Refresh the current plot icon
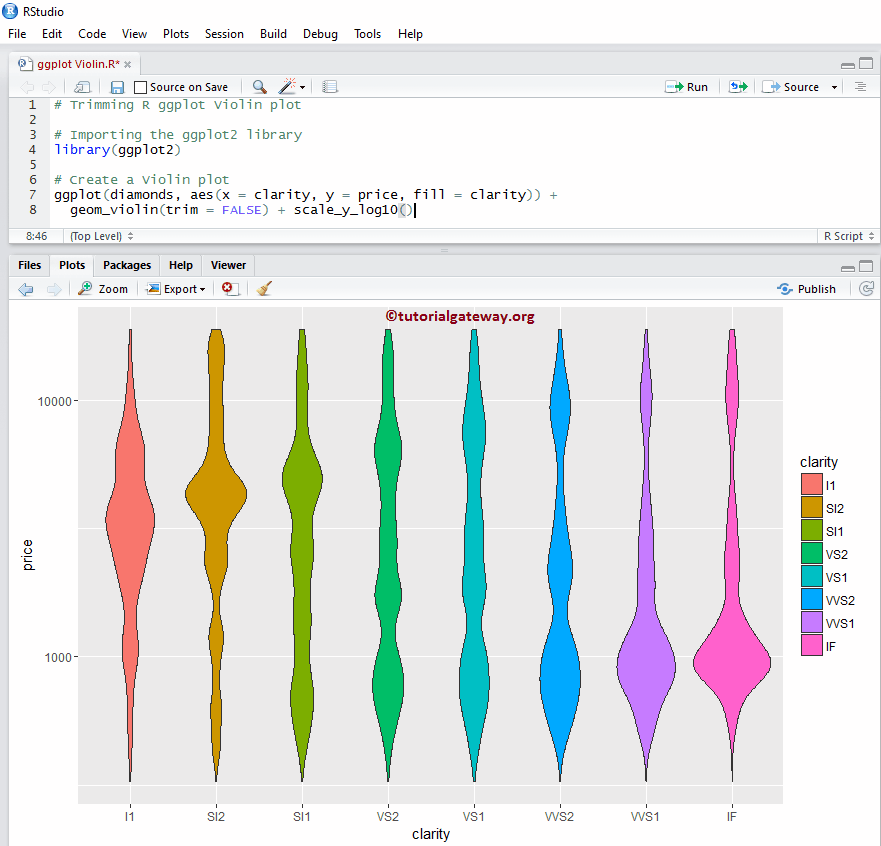Image resolution: width=881 pixels, height=846 pixels. [x=866, y=288]
